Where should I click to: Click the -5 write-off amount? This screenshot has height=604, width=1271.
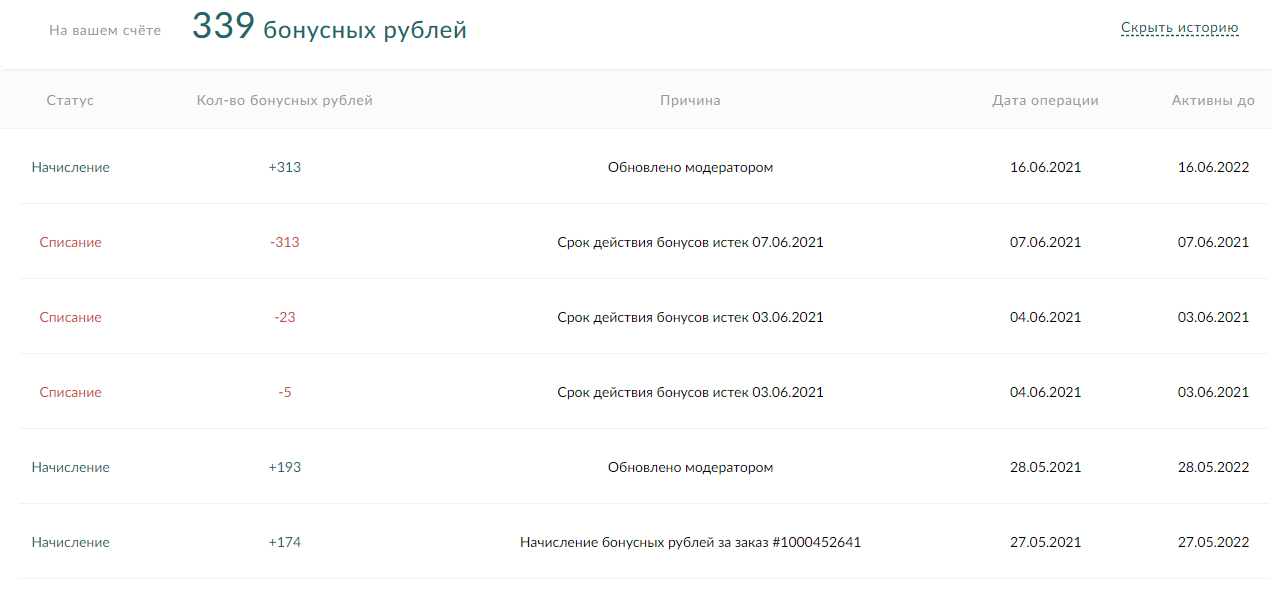pyautogui.click(x=285, y=392)
